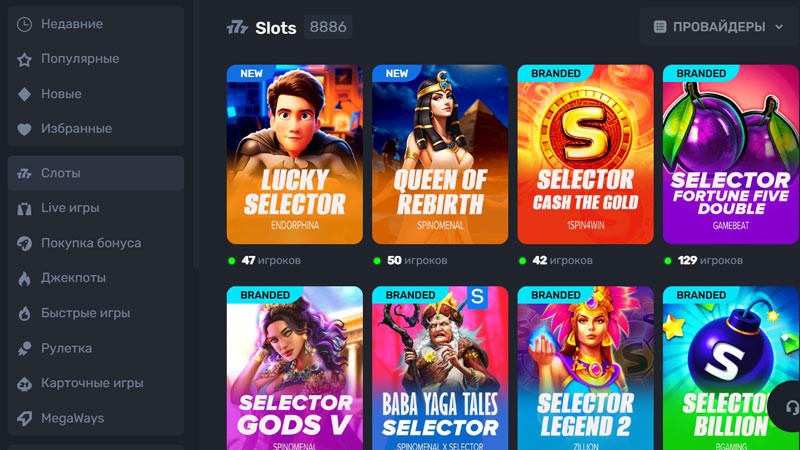Select Карточные игры category

[x=92, y=383]
